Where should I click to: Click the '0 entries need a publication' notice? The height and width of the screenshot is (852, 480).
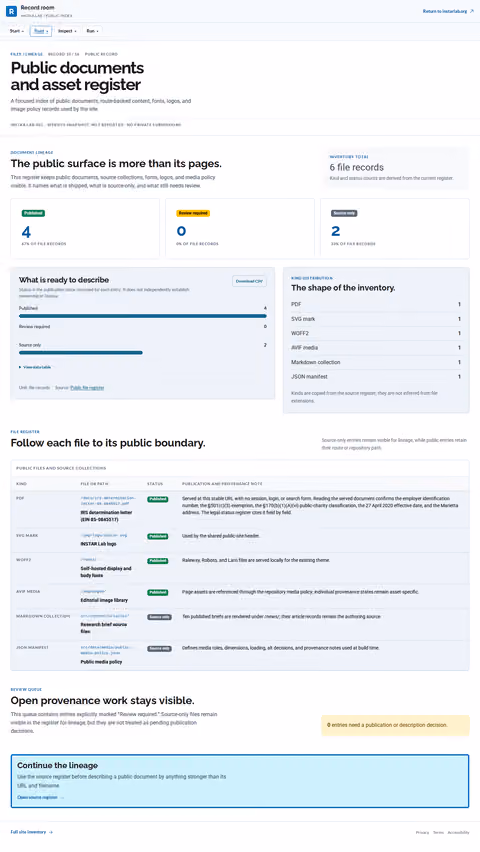(395, 725)
